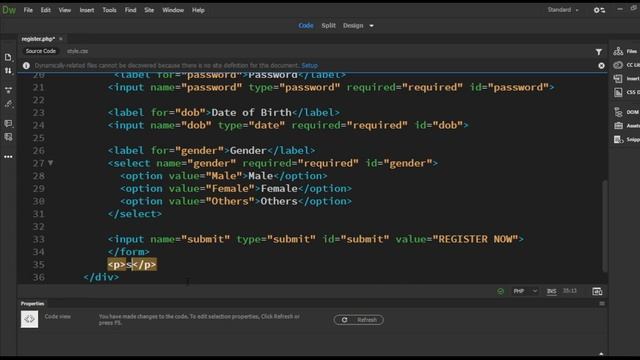Open the more tools ellipsis
This screenshot has width=640, height=360.
click(x=8, y=157)
